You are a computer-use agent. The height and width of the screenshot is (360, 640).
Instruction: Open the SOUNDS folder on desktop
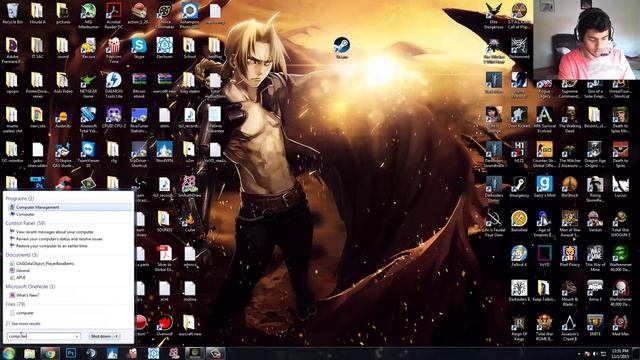164,222
